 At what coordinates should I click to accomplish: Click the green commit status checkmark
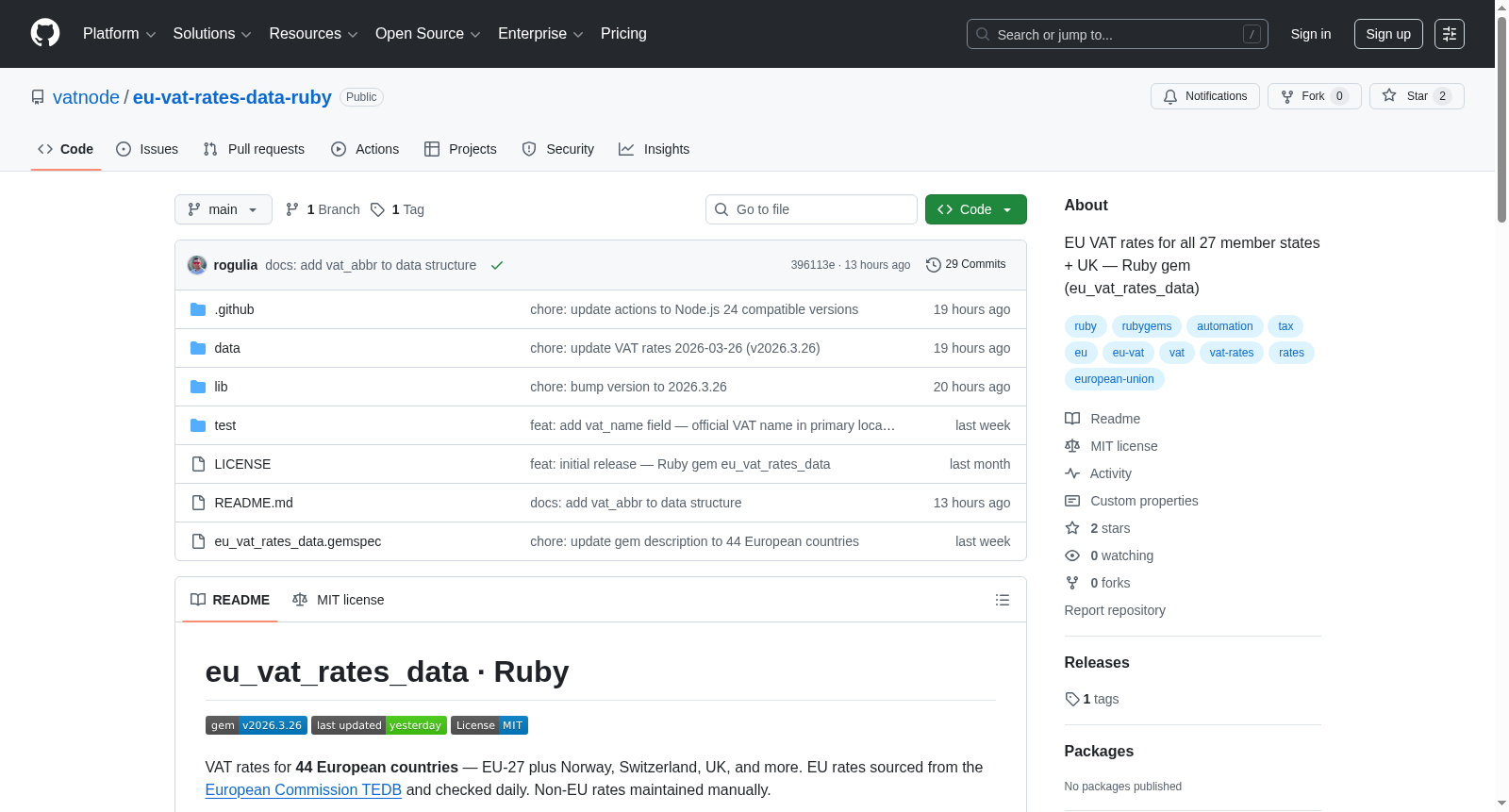[497, 265]
